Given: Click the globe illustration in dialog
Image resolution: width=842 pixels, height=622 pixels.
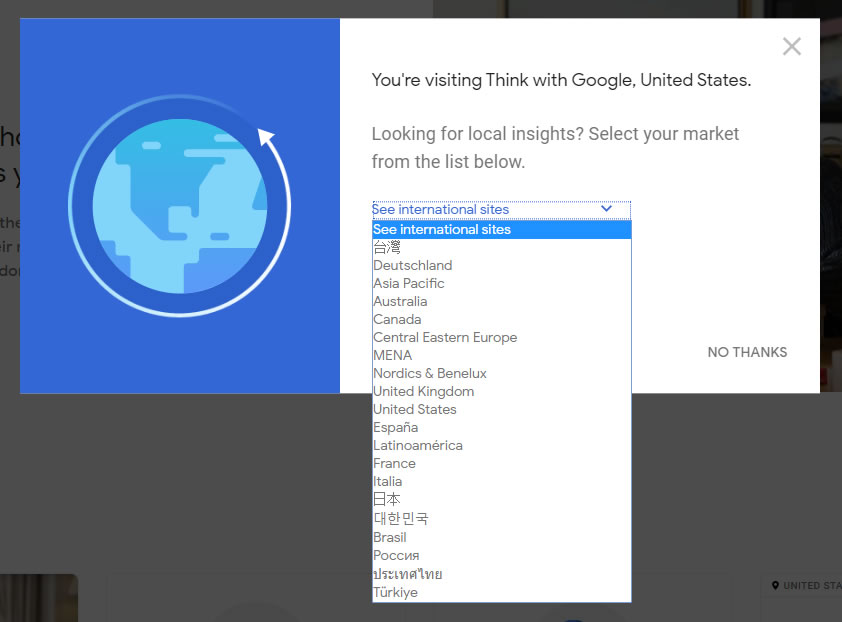Looking at the screenshot, I should [x=180, y=205].
